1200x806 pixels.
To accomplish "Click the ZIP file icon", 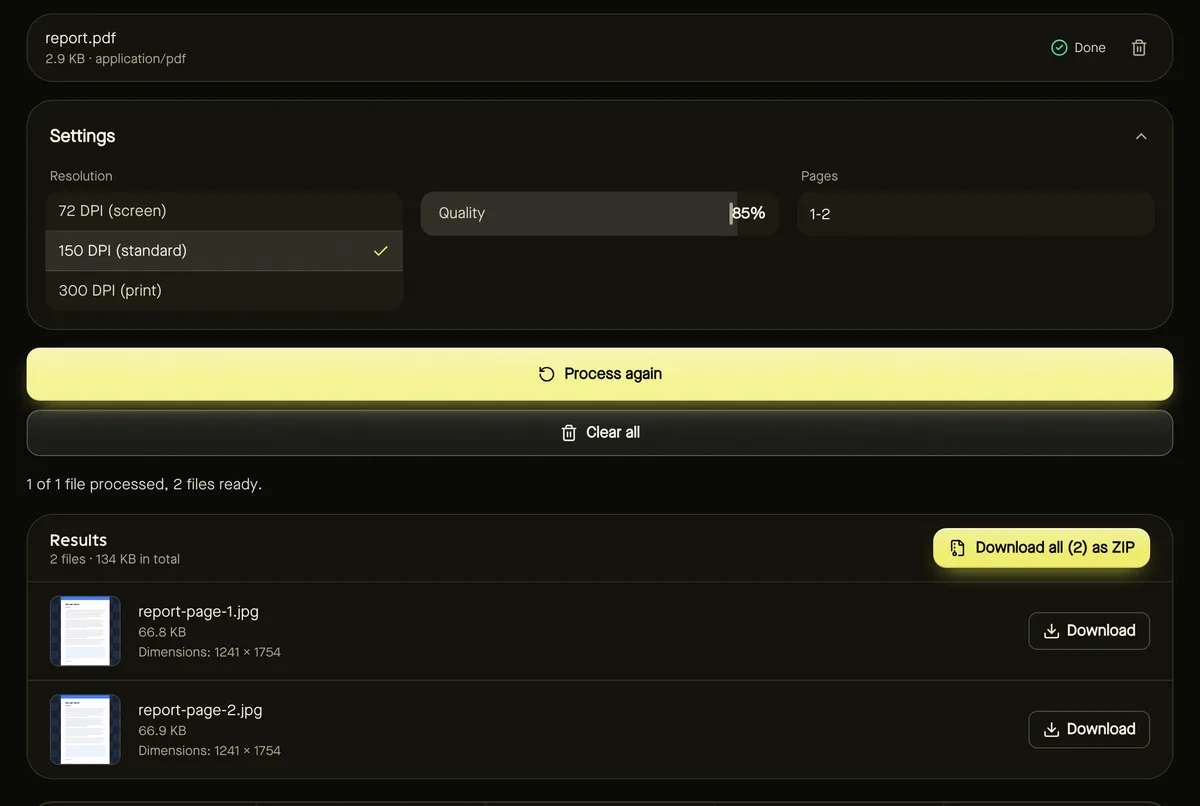I will tap(957, 548).
